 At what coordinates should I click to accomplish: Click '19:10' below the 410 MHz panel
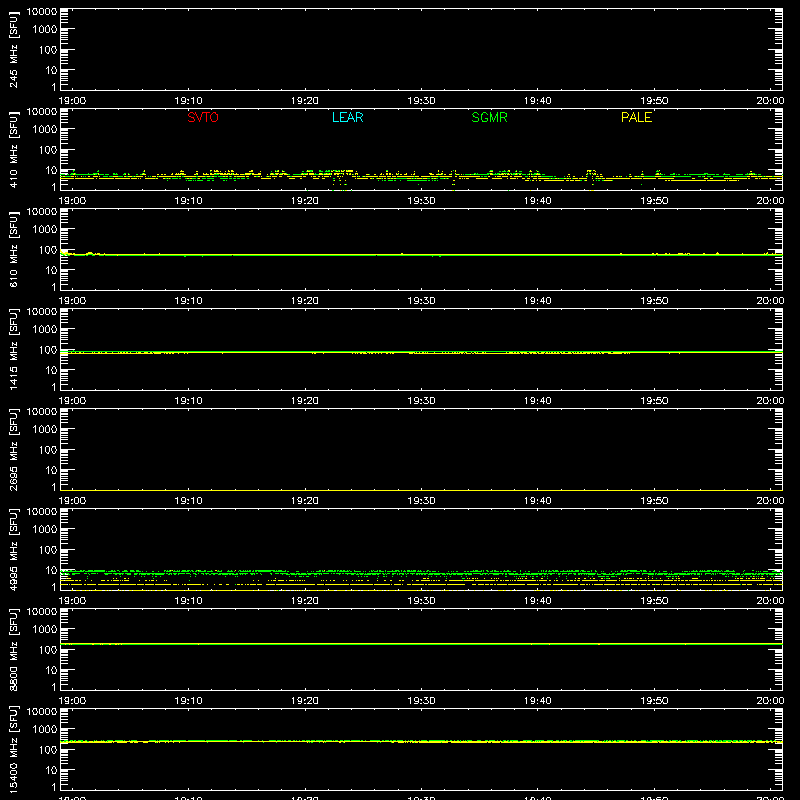[188, 201]
